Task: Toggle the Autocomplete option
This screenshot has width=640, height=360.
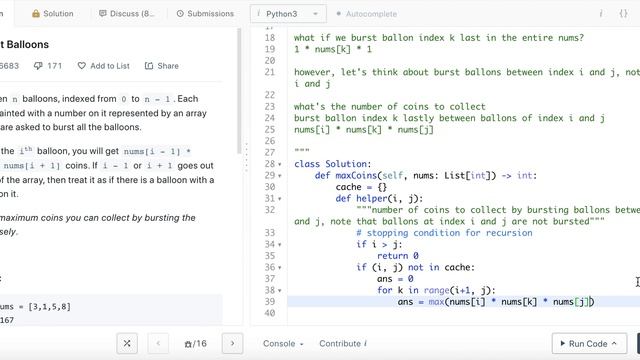Action: coord(367,14)
